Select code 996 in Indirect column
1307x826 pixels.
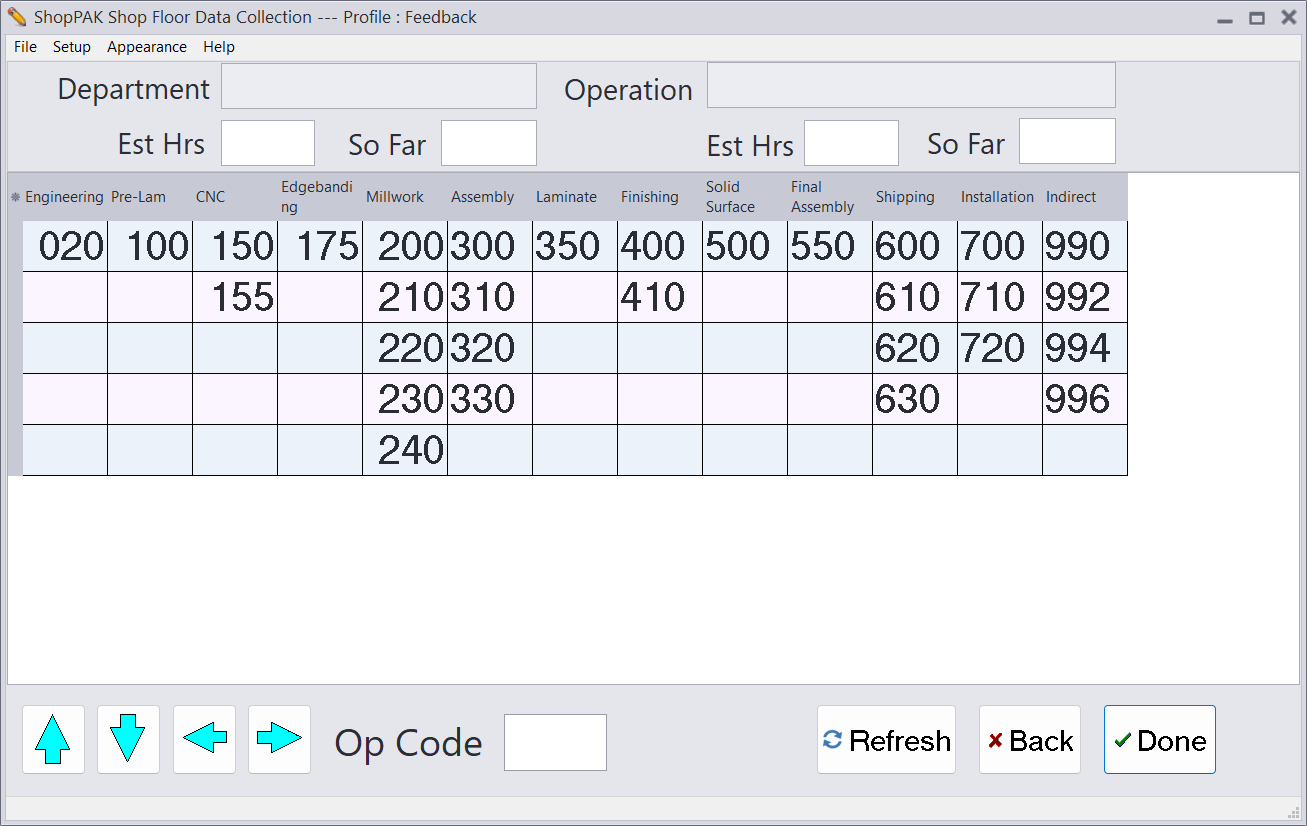coord(1084,400)
